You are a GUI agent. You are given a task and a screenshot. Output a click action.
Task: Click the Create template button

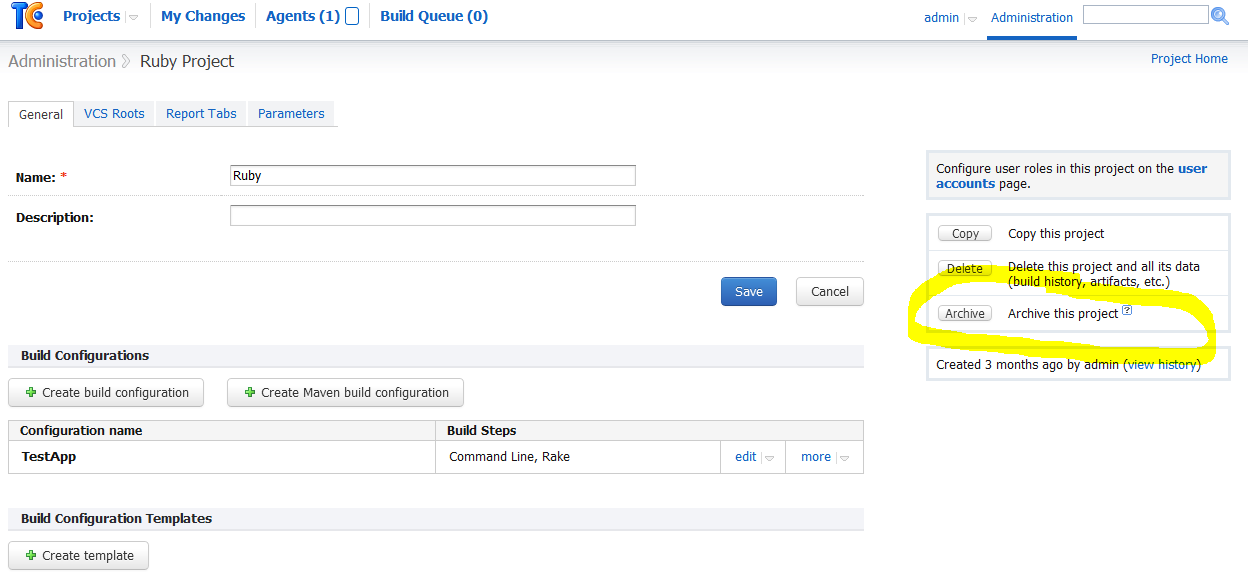(78, 556)
